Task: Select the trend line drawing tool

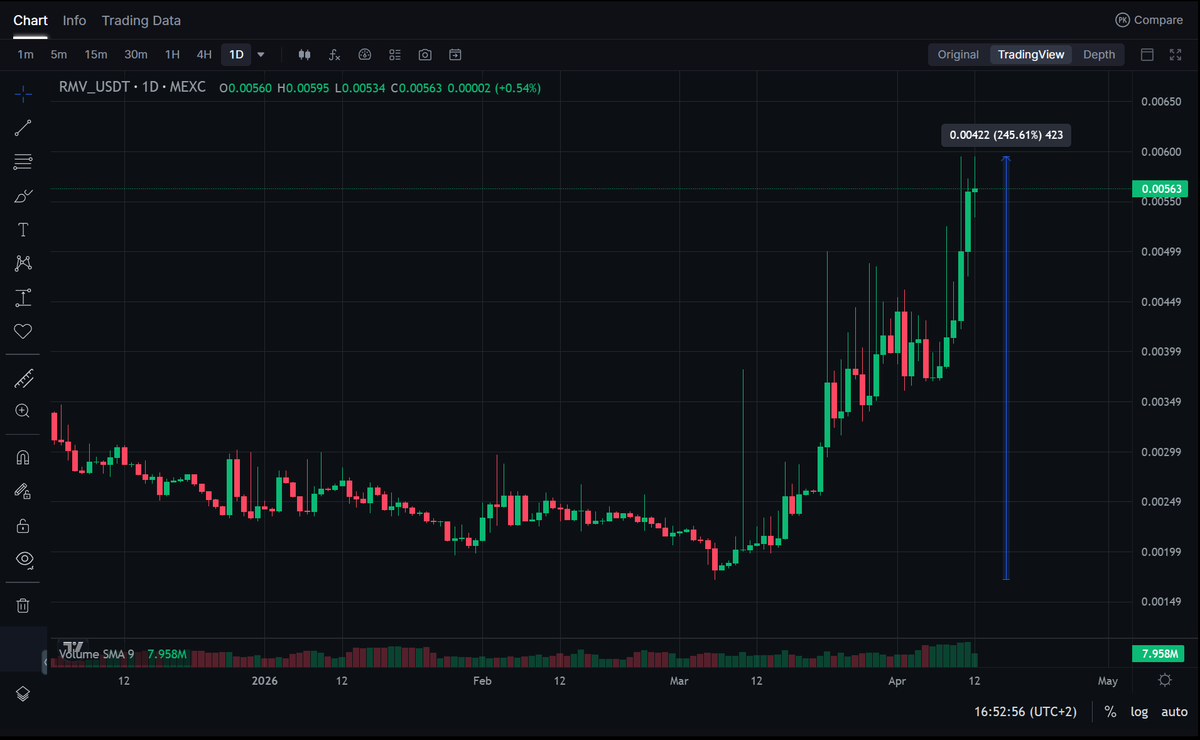Action: click(22, 127)
